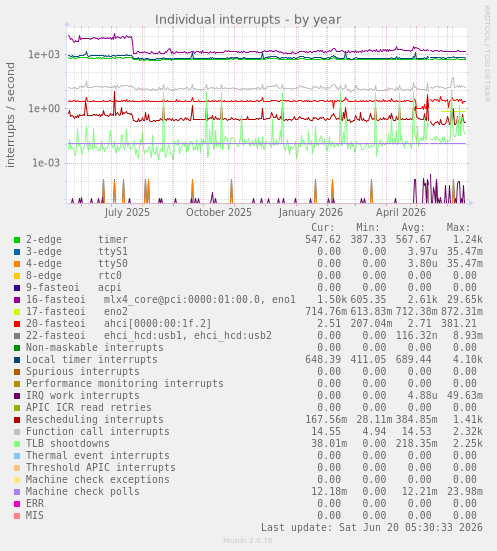Click the swatch for Non-maskable interrupts

point(17,348)
